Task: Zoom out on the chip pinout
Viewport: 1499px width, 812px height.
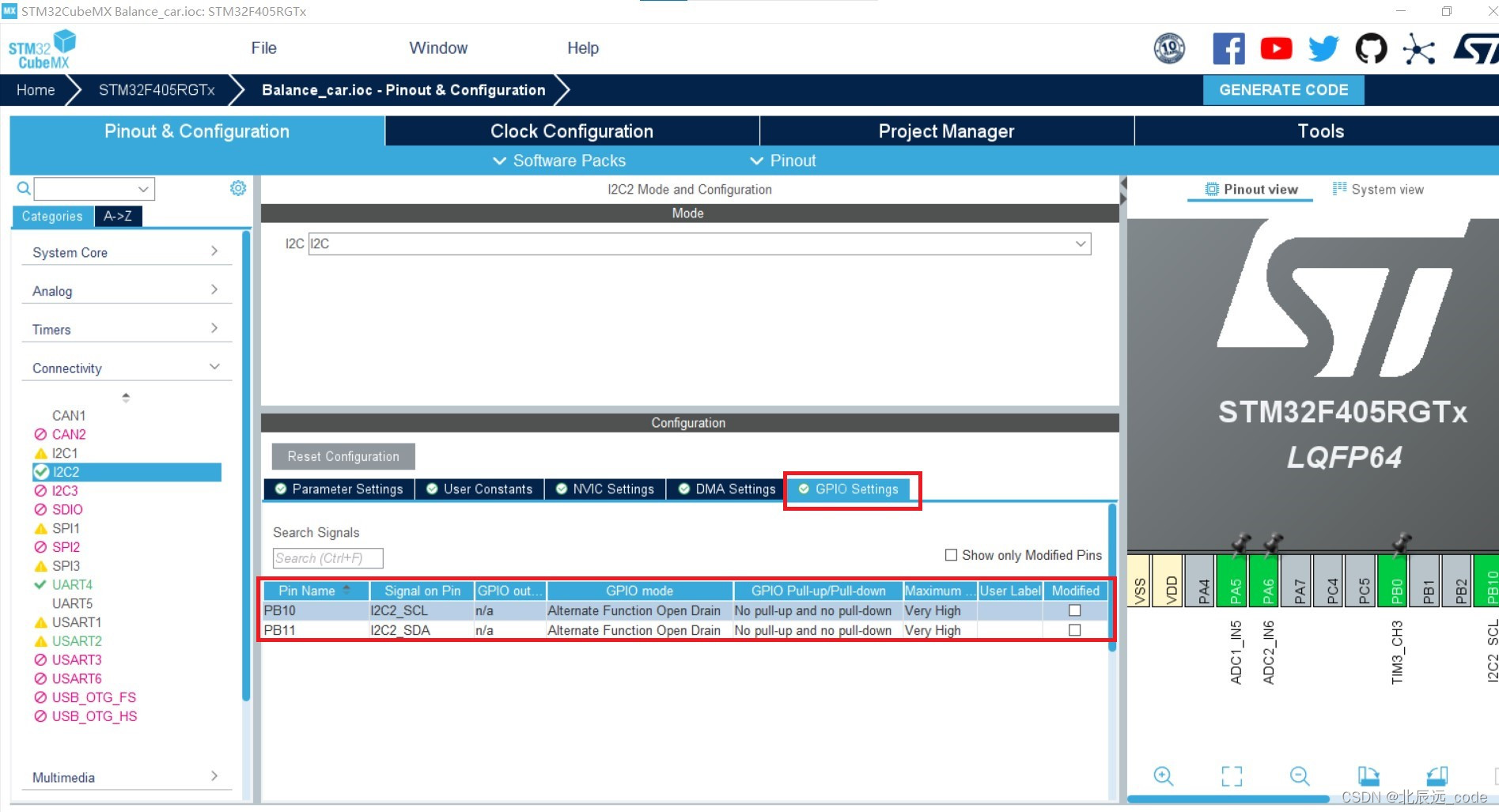Action: coord(1300,776)
